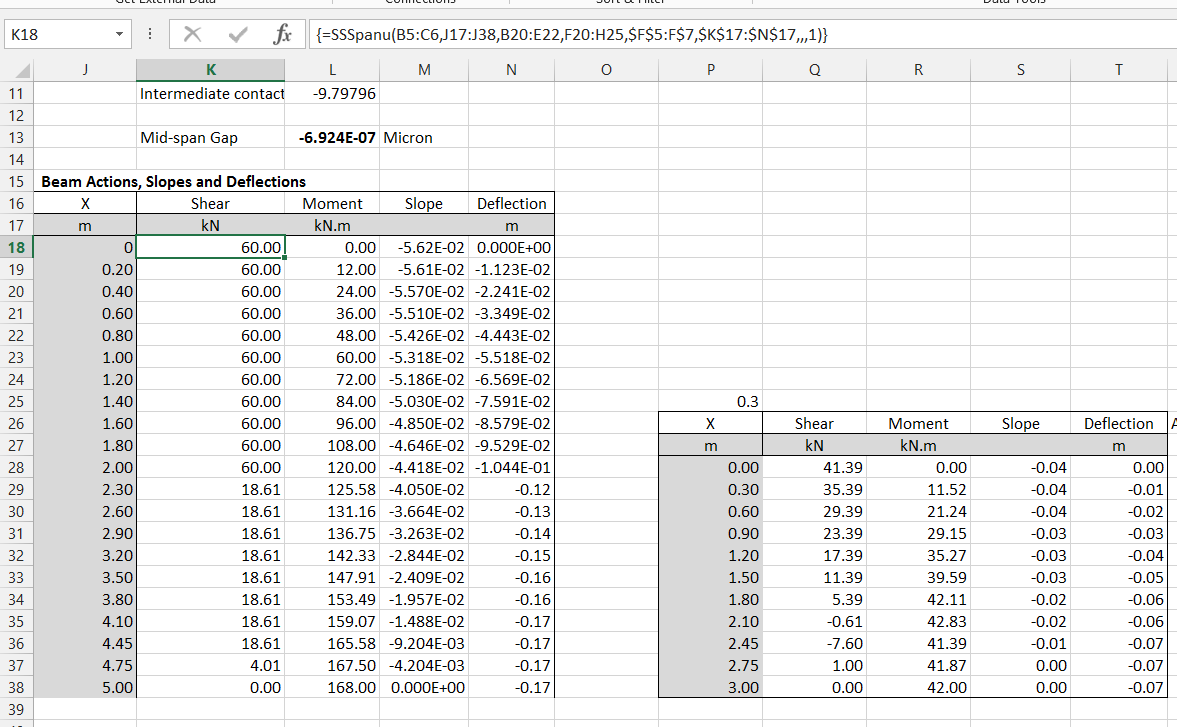The height and width of the screenshot is (727, 1177).
Task: Select row 18 header
Action: pos(17,247)
